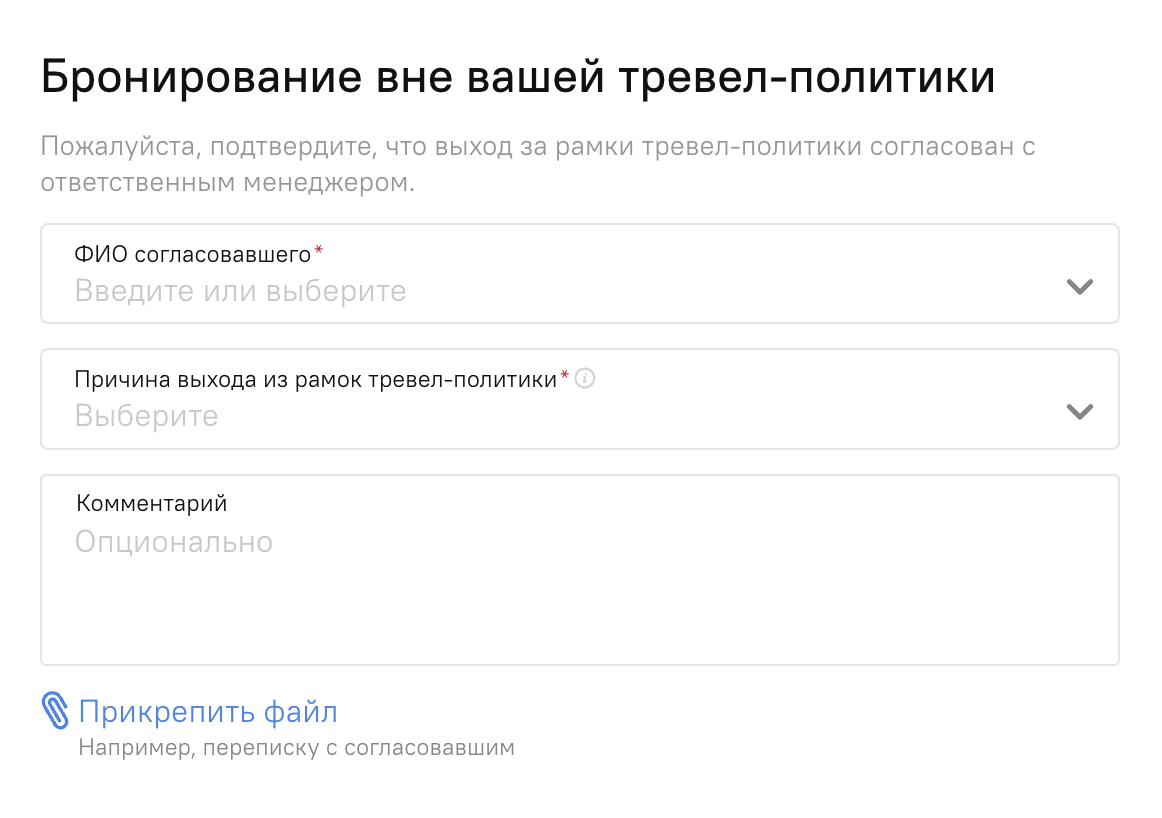Click the Прикрепить файл link

(x=208, y=712)
